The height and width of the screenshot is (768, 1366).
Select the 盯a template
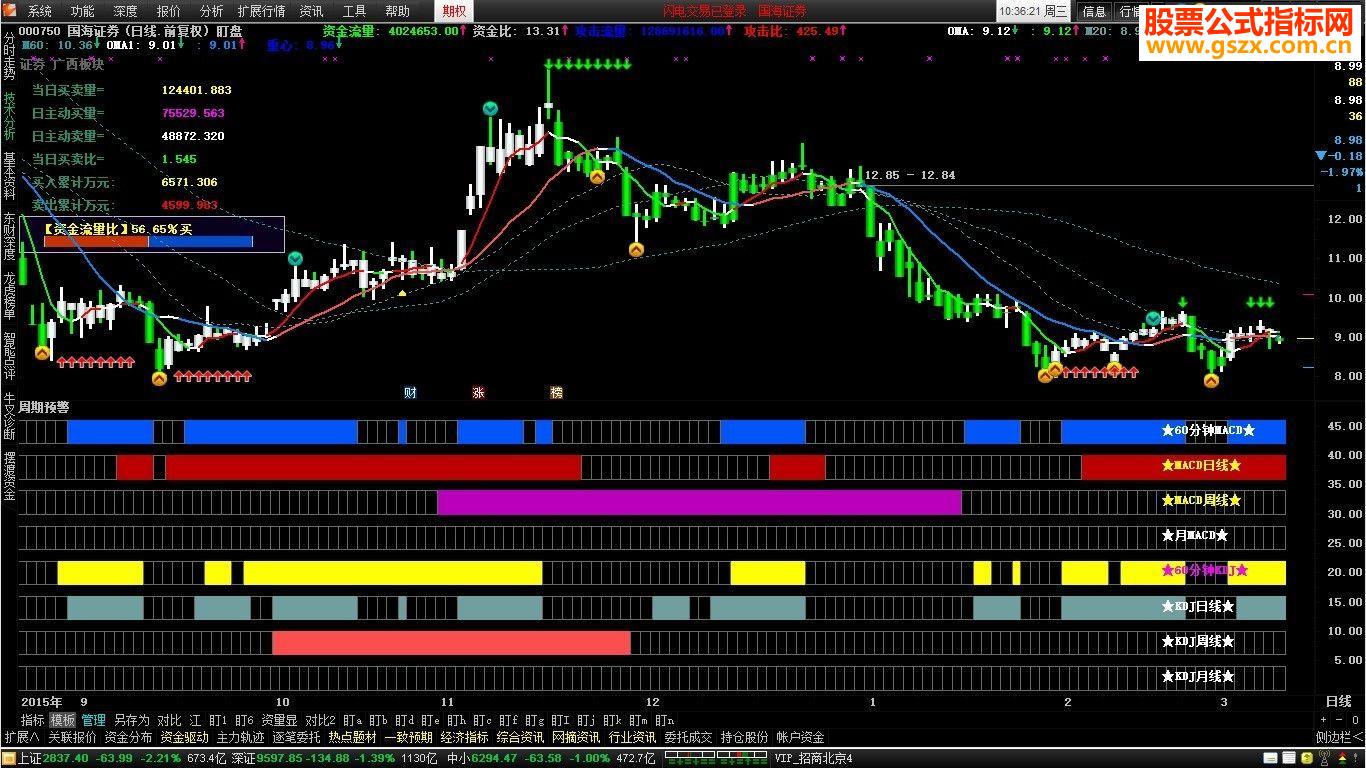[x=352, y=720]
